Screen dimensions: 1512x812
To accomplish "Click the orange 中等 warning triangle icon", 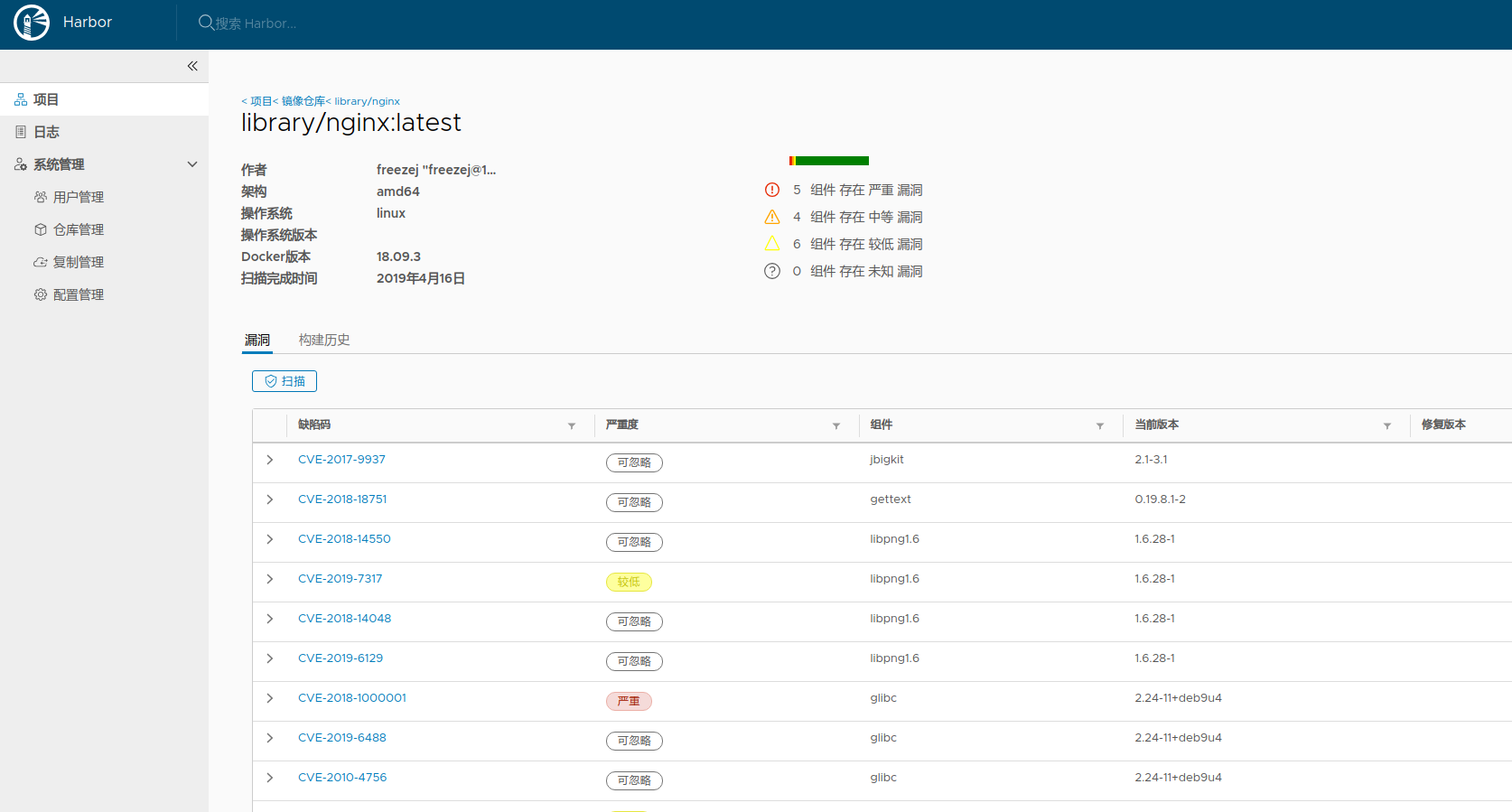I will (772, 217).
